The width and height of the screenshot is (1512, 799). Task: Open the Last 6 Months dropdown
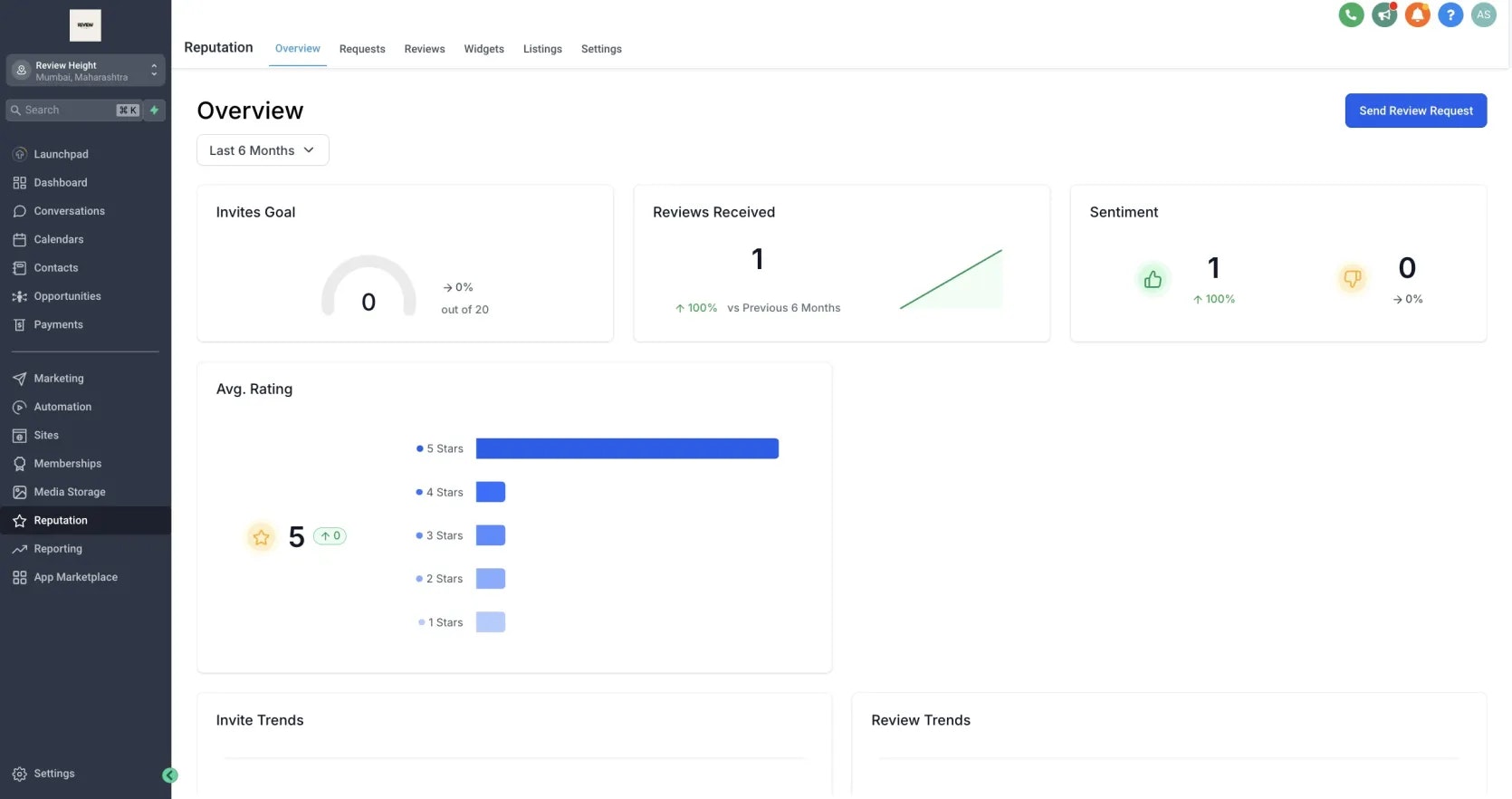coord(263,150)
